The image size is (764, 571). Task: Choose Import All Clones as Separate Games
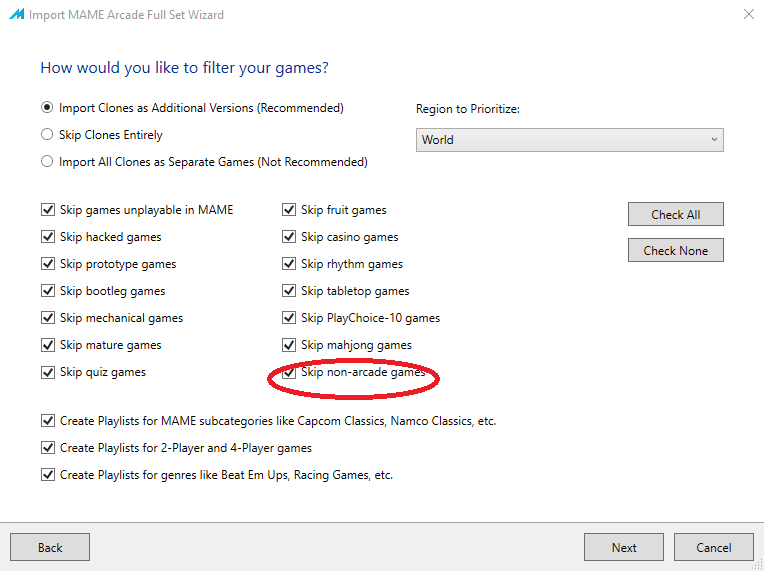[47, 161]
